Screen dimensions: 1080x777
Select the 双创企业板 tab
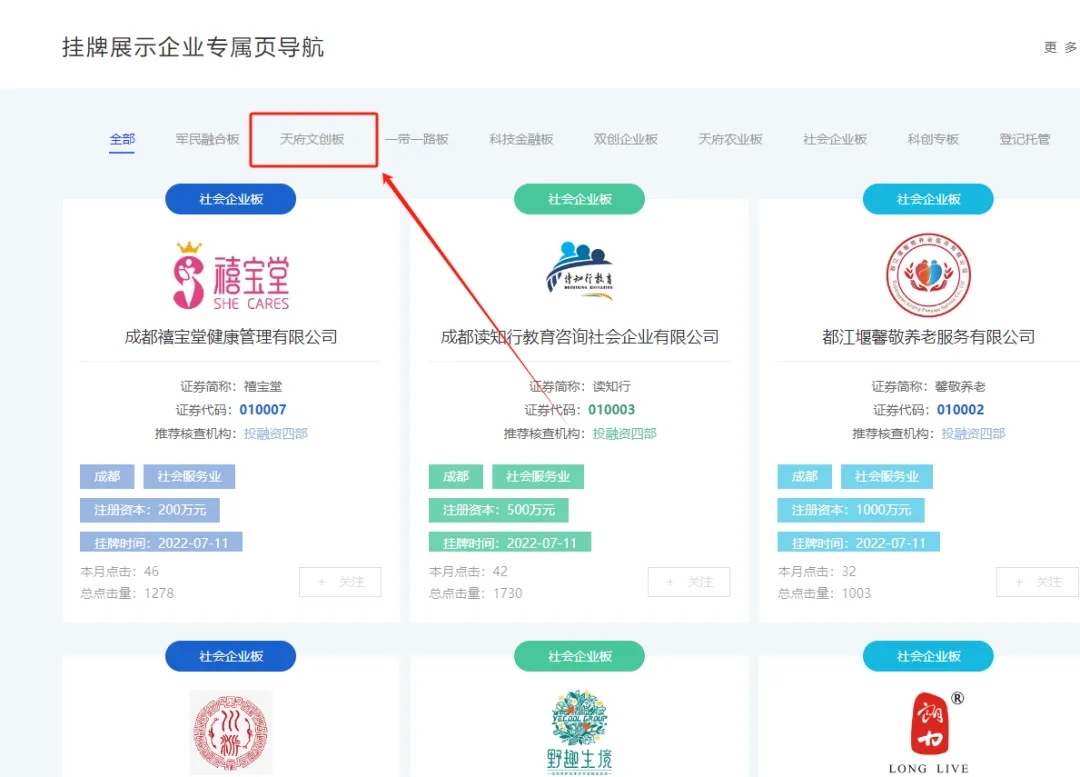(625, 139)
